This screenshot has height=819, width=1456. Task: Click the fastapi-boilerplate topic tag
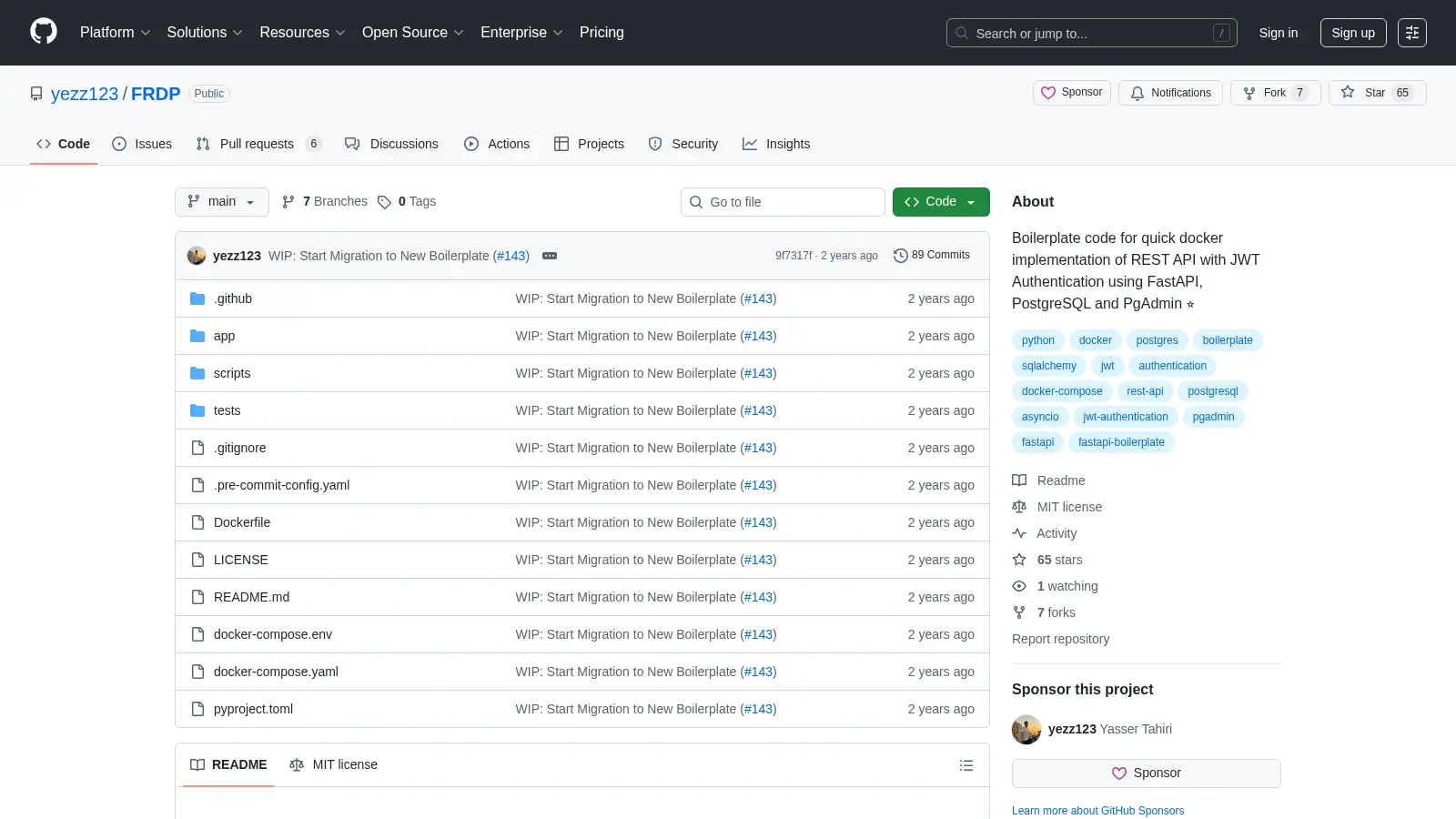pos(1121,442)
